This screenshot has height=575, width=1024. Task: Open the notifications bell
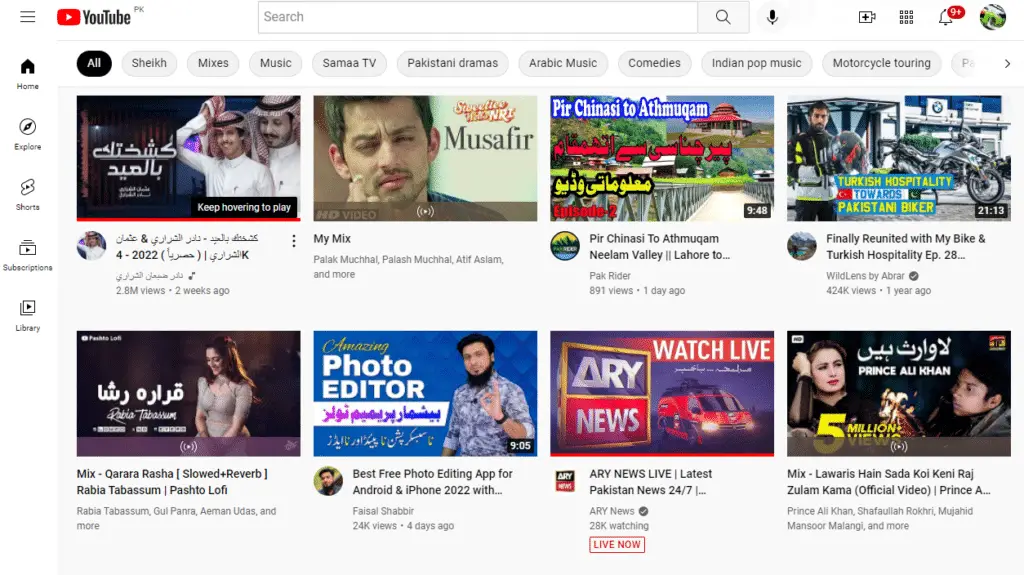(946, 17)
